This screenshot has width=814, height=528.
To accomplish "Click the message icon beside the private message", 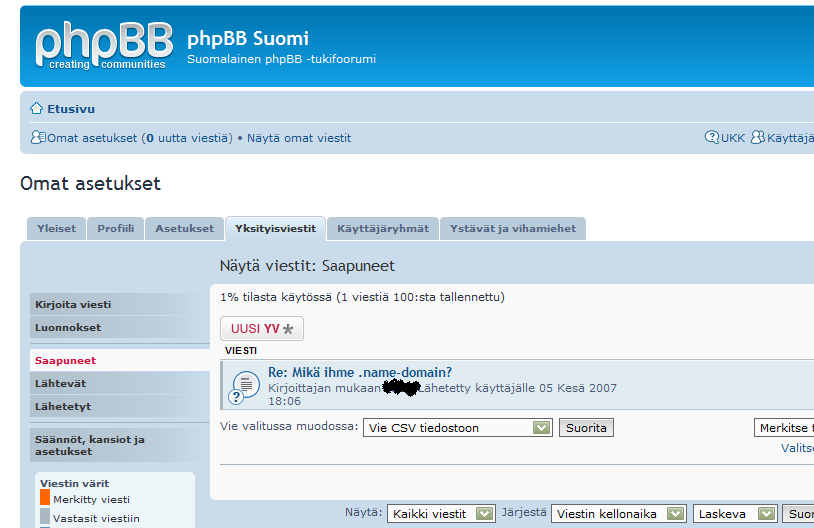I will 245,383.
